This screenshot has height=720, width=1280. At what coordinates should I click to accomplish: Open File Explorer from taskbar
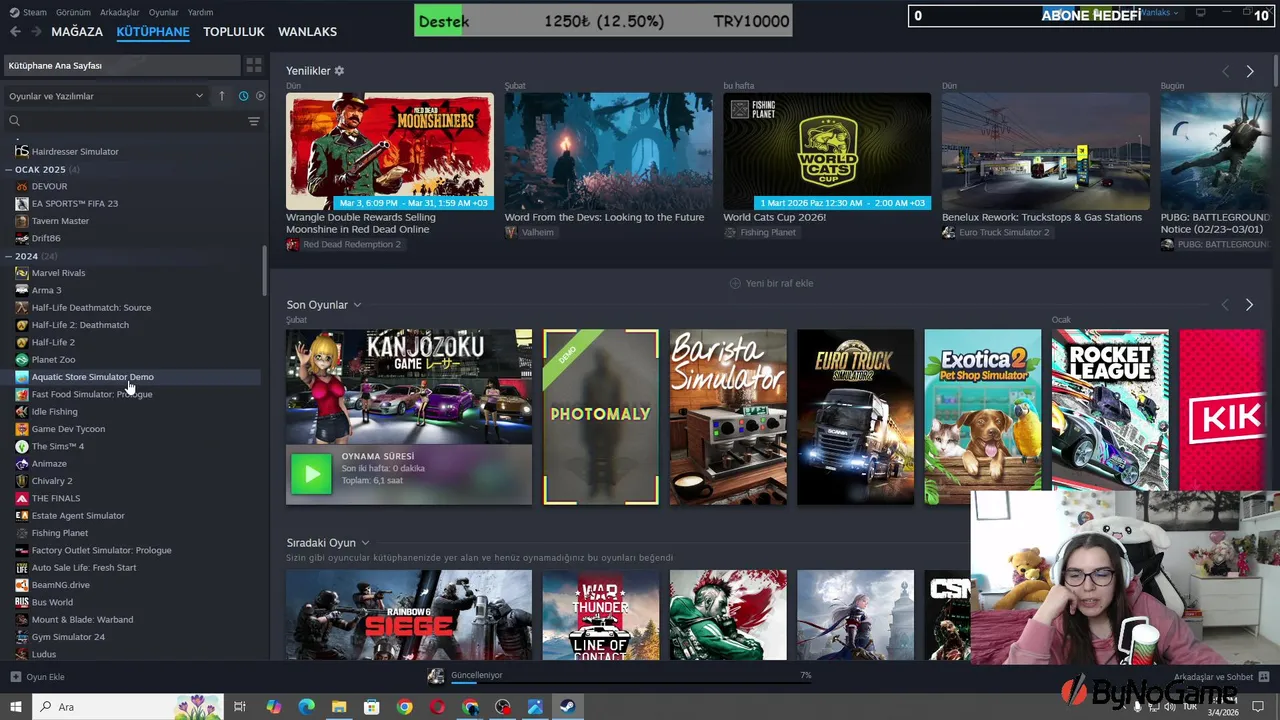coord(339,707)
